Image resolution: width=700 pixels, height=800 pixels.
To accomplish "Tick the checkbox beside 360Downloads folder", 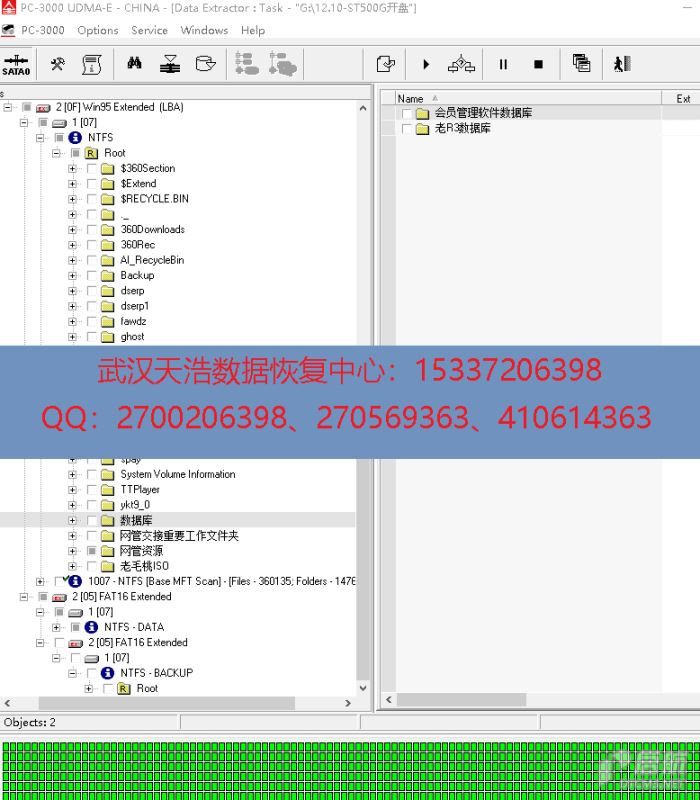I will point(92,229).
